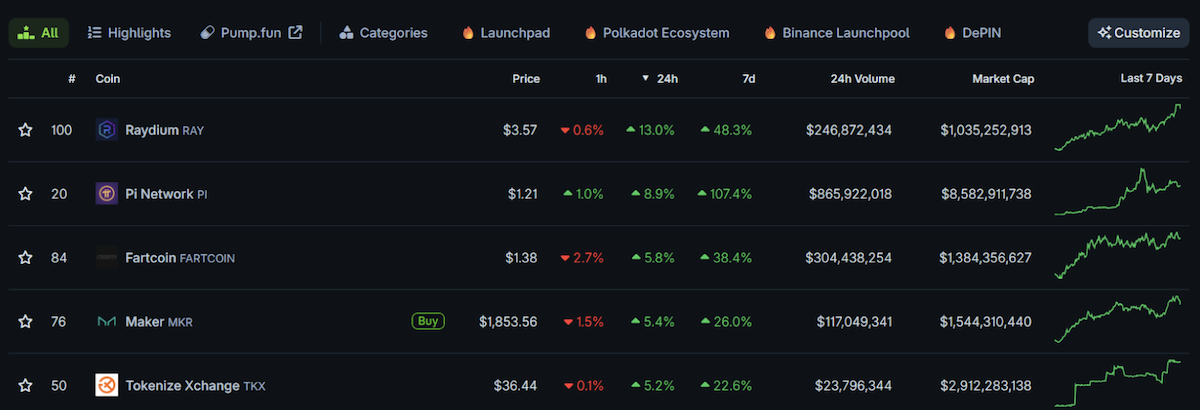Viewport: 1200px width, 410px height.
Task: View Pi Network's last 7 days sparkline
Action: point(1118,192)
